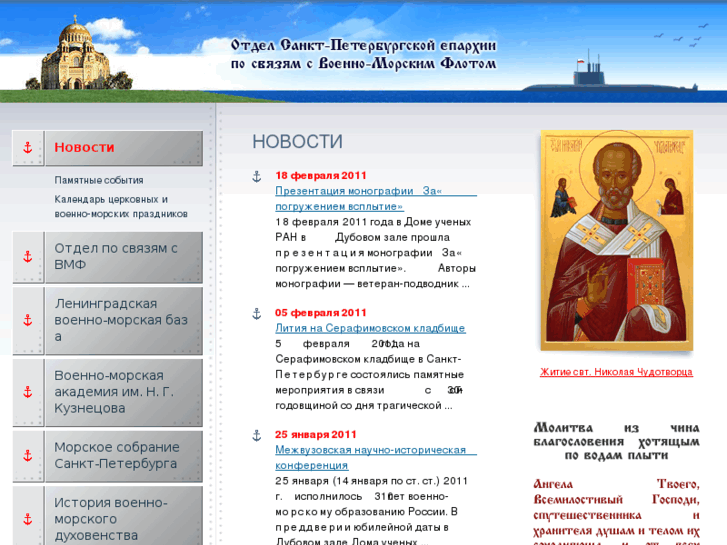Viewport: 727px width, 545px height.
Task: Click the date 18 февраля 2011
Action: tap(320, 176)
